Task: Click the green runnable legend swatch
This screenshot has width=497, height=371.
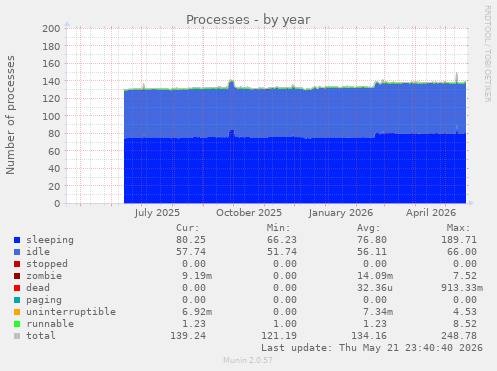Action: (17, 324)
